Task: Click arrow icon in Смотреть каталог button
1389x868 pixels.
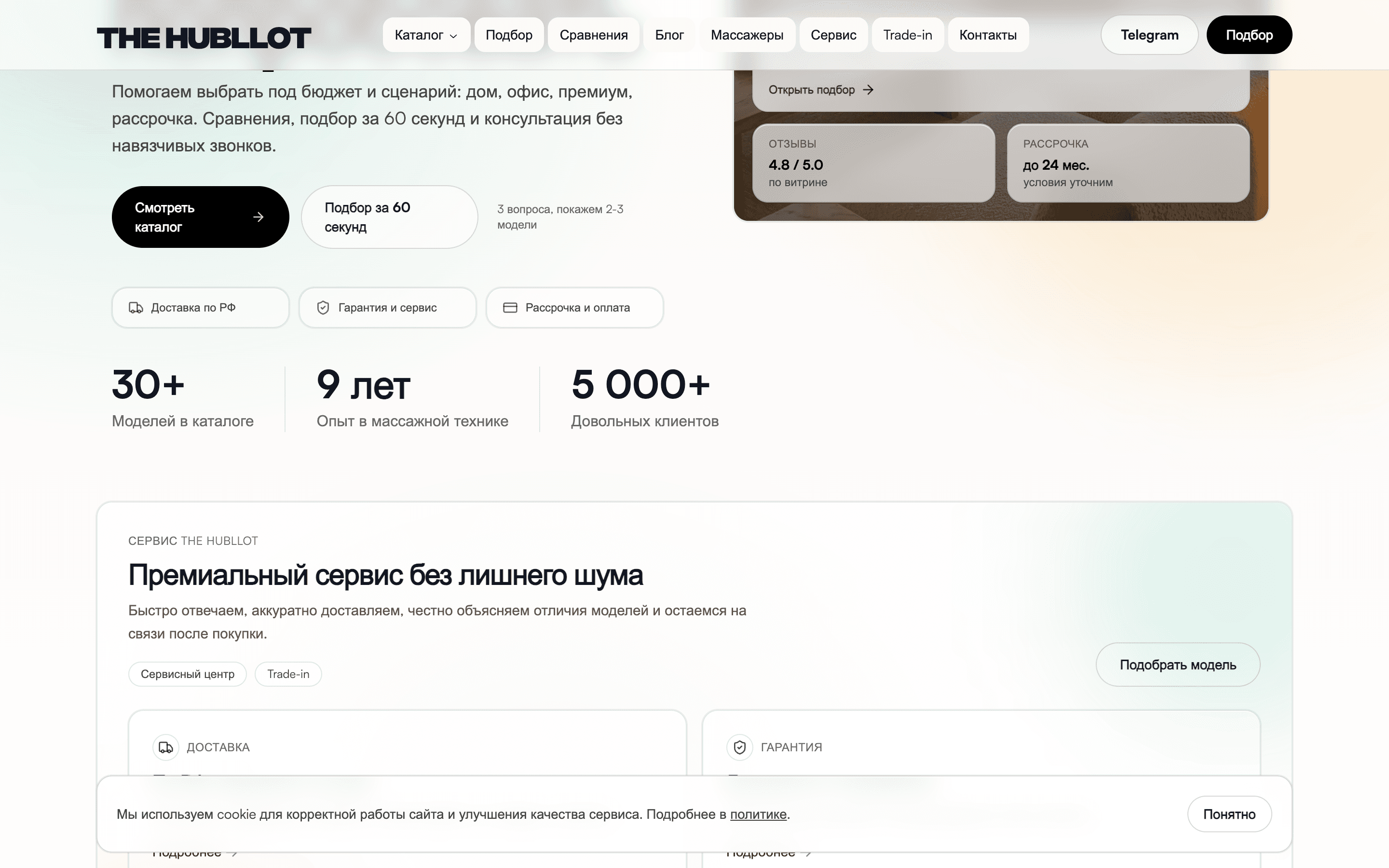Action: 259,217
